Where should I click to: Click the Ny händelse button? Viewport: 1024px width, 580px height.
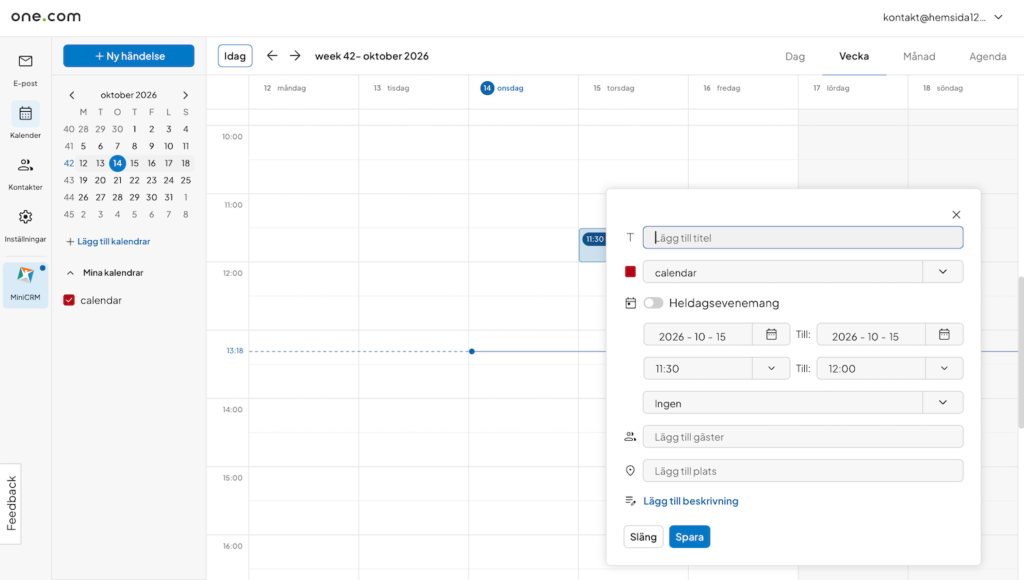click(129, 56)
